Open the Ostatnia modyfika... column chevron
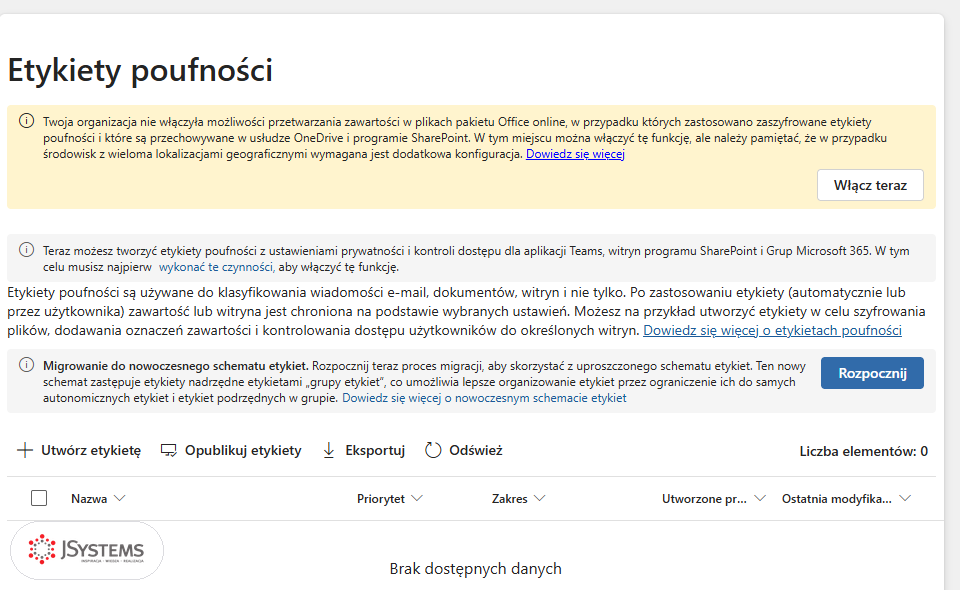 pyautogui.click(x=905, y=498)
